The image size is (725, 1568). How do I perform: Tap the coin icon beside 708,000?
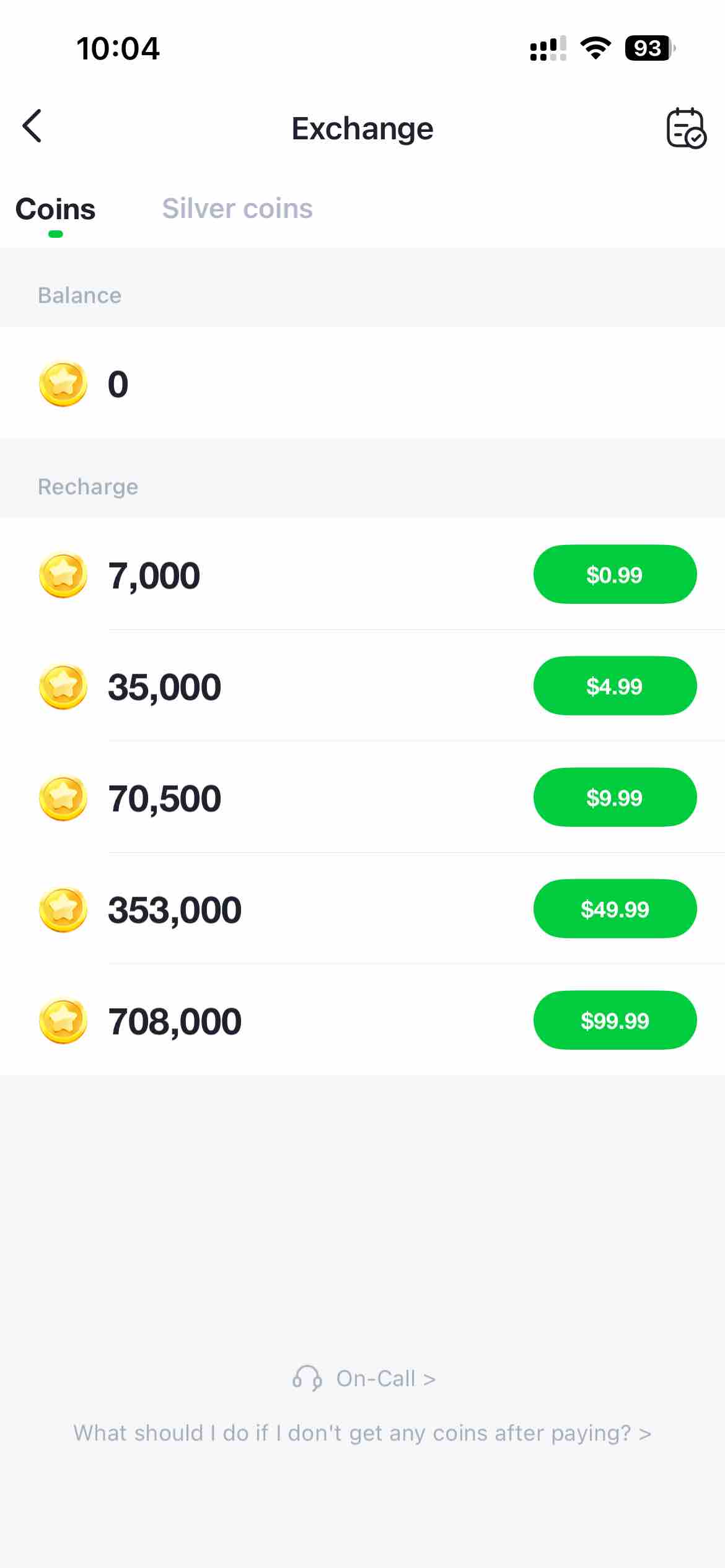tap(63, 1021)
